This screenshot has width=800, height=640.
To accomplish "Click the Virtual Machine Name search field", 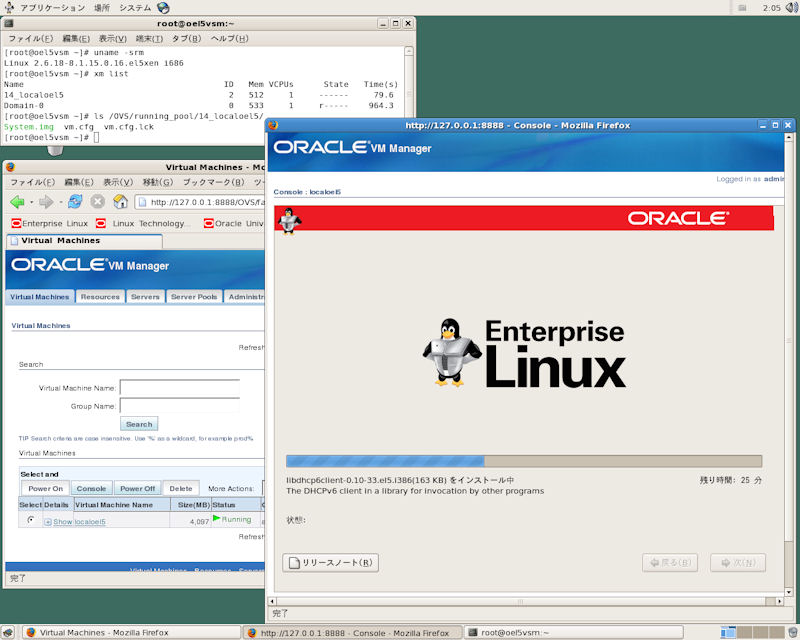I will (x=180, y=388).
